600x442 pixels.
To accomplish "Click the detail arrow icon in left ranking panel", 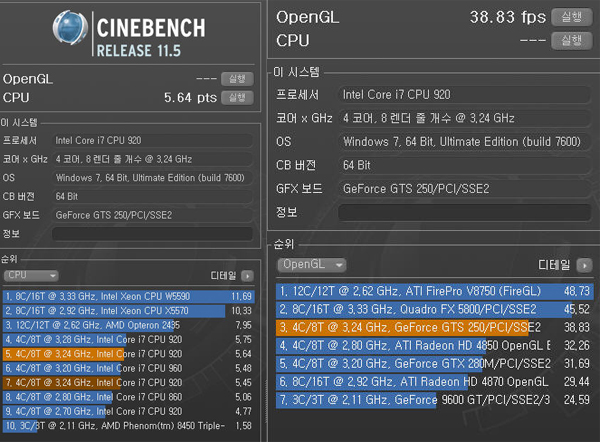I will tap(248, 276).
